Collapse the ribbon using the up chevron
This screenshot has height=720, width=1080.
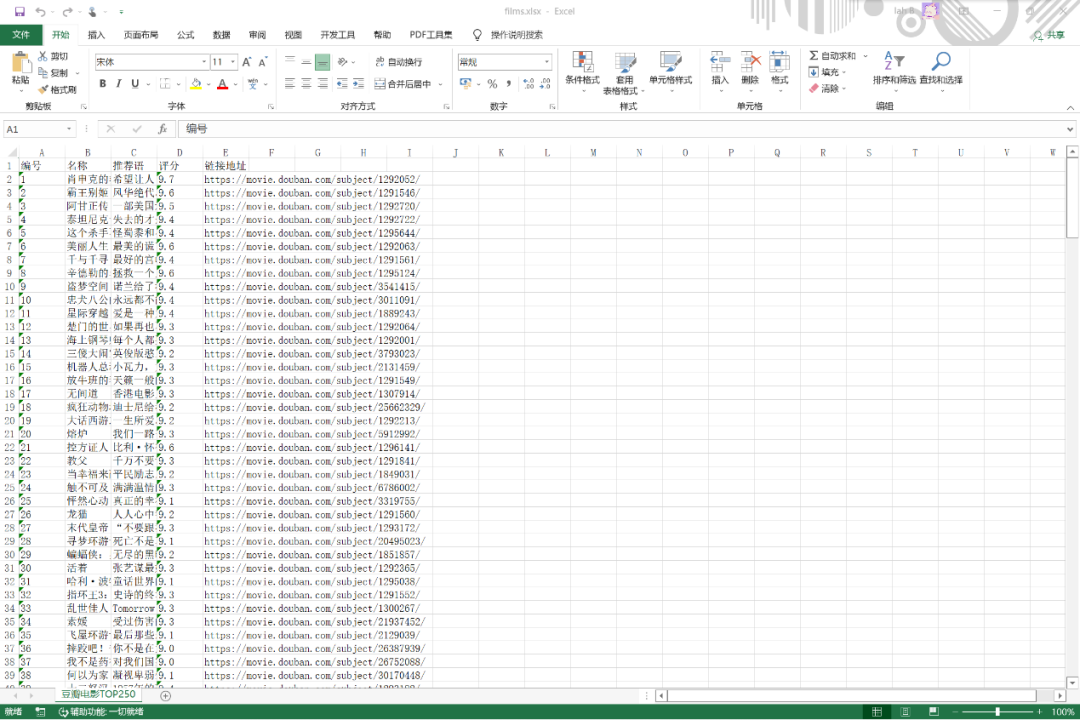coord(1070,107)
